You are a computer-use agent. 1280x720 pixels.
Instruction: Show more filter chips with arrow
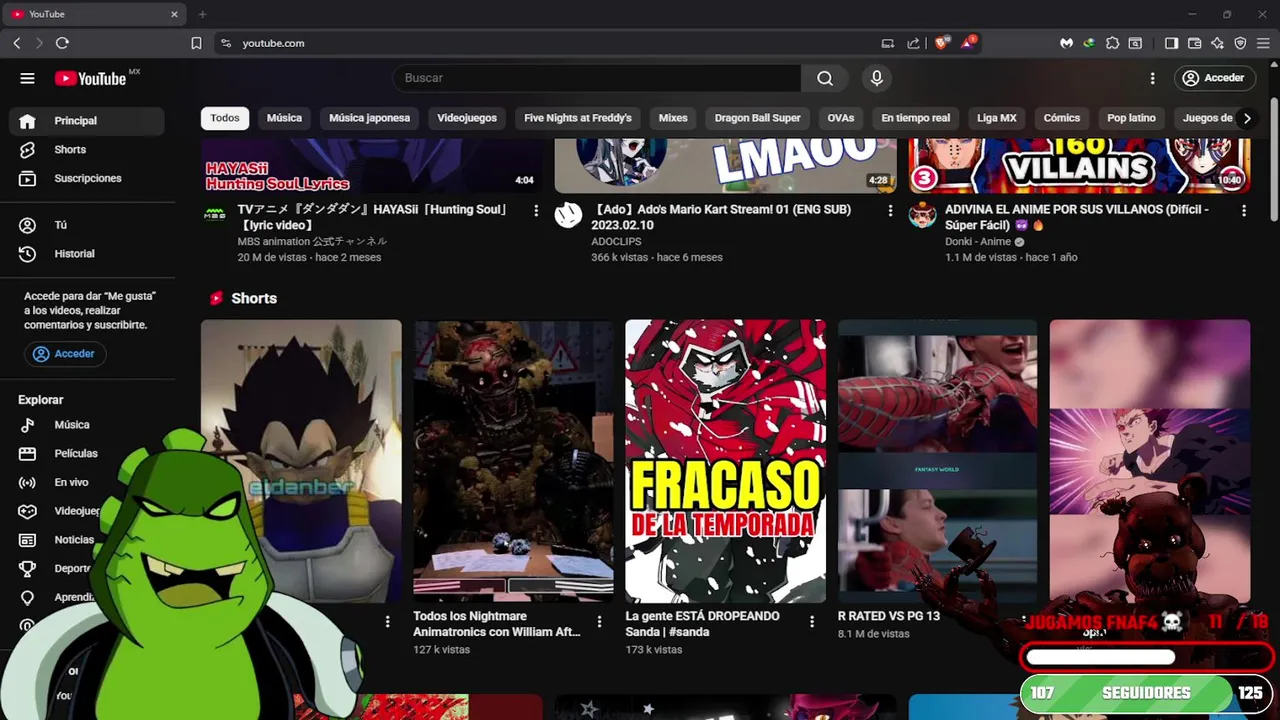[x=1246, y=118]
